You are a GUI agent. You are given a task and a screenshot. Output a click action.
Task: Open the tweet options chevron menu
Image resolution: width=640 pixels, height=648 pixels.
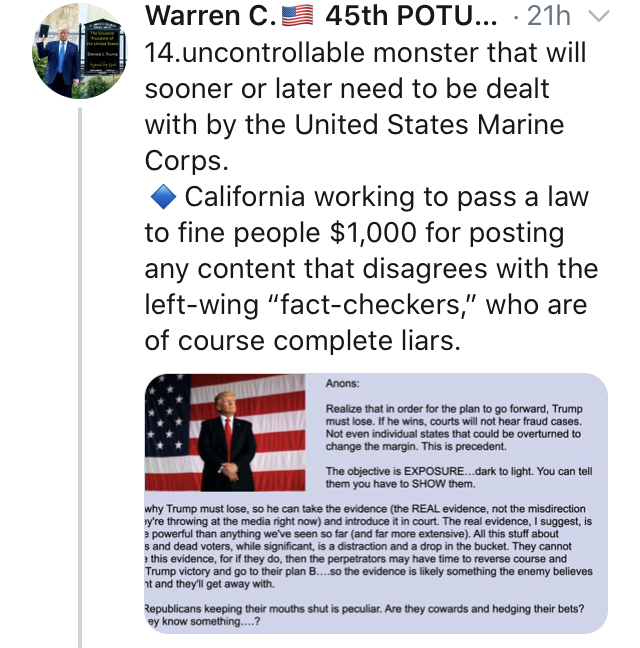(599, 16)
